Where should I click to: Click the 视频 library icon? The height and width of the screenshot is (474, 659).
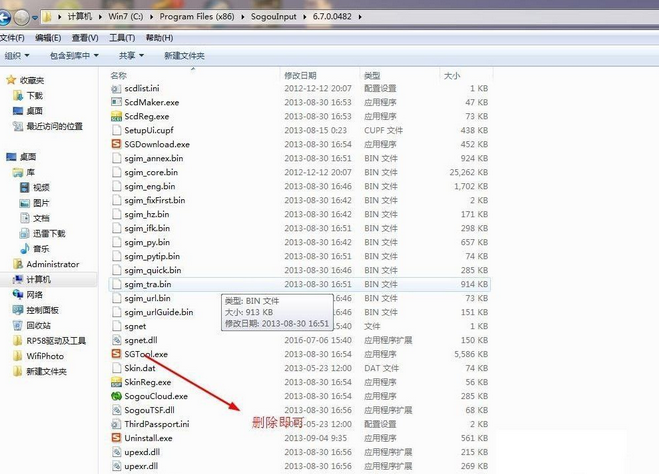click(x=25, y=187)
